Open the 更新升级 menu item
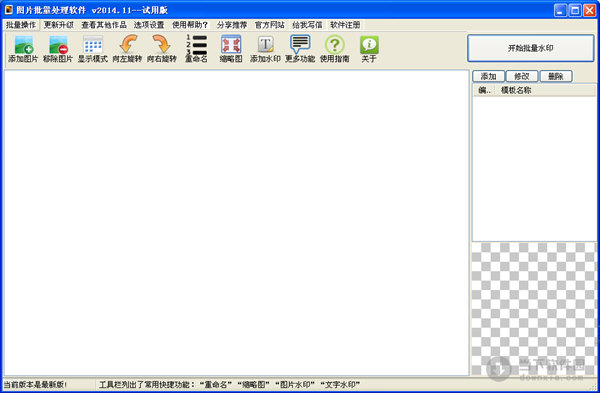The width and height of the screenshot is (600, 393). 59,25
